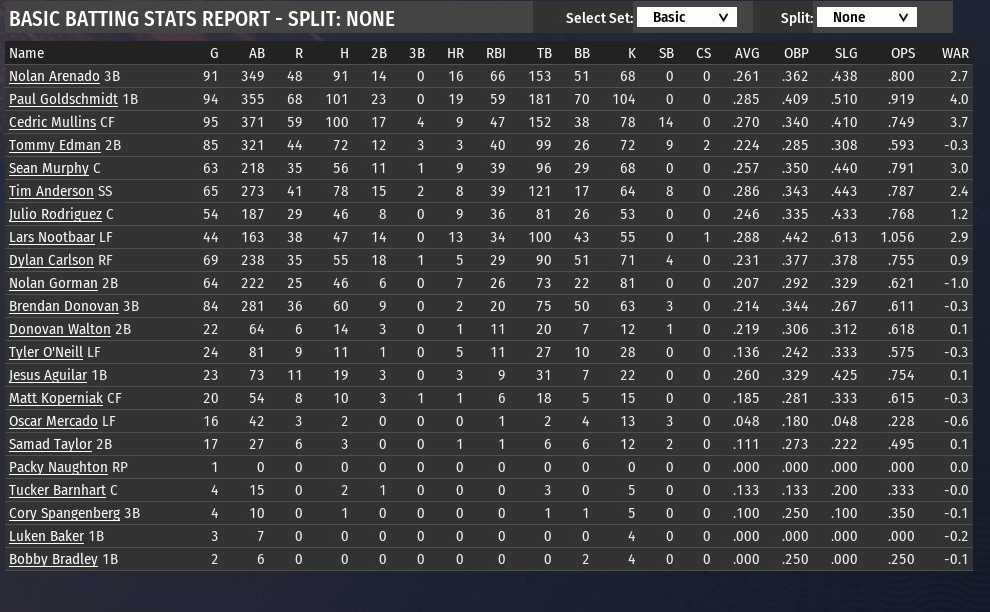The width and height of the screenshot is (990, 612).
Task: Click Lars Nootbaar's 1.056 OPS value
Action: (897, 237)
